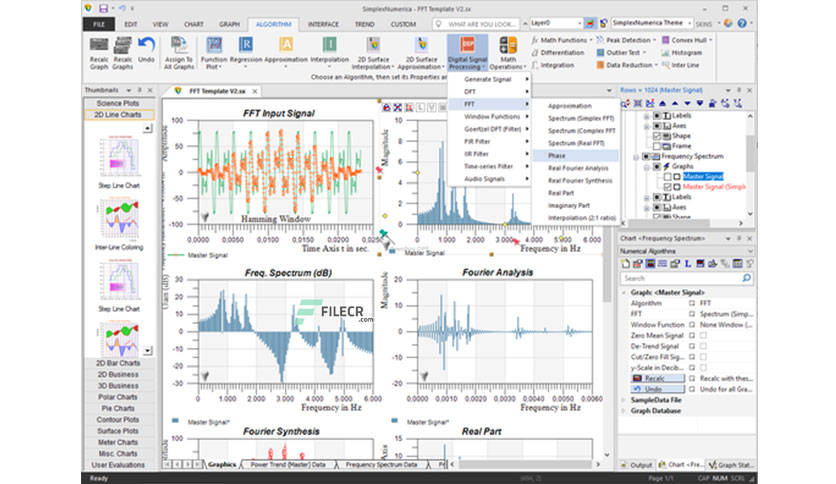Open the Polar Charts category
Image resolution: width=836 pixels, height=484 pixels.
coord(118,397)
